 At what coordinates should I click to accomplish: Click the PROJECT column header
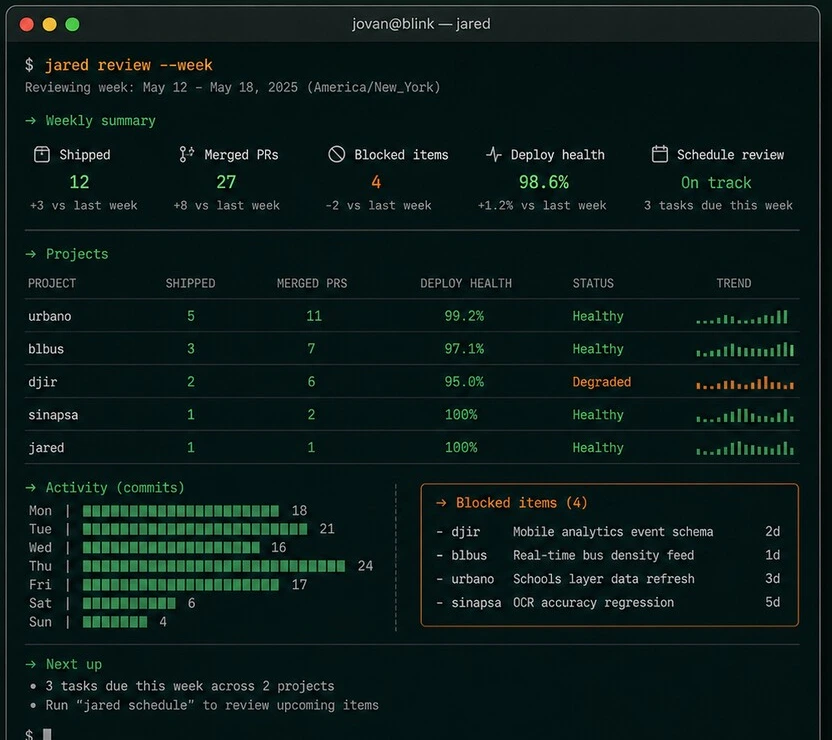coord(52,283)
